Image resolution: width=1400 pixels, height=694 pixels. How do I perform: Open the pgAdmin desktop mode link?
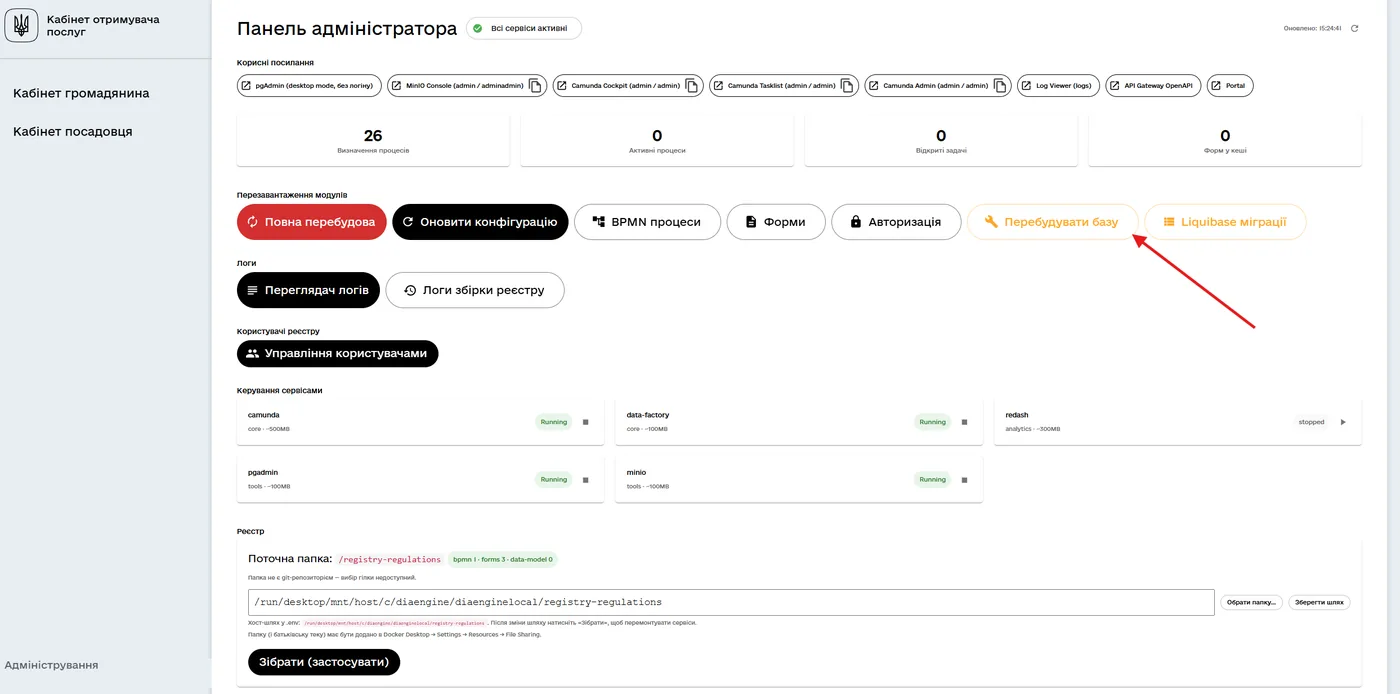pos(308,86)
